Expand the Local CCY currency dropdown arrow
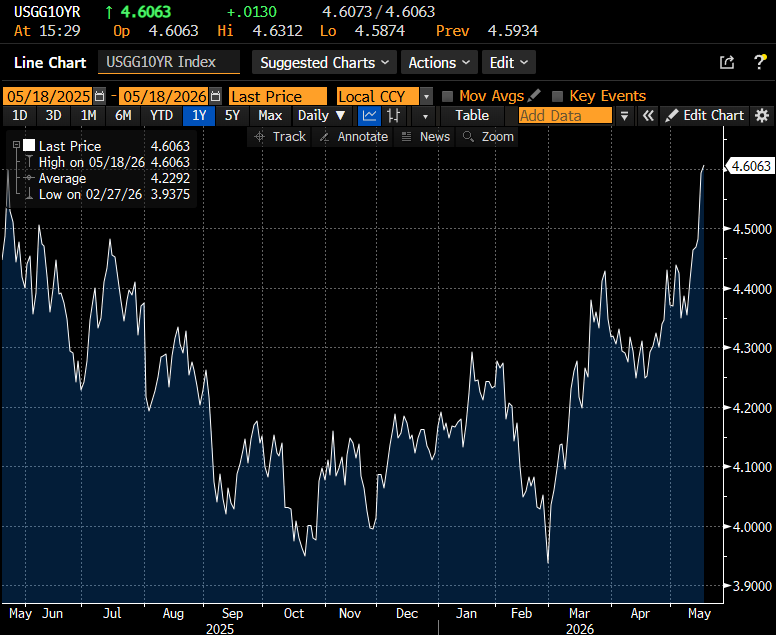Image resolution: width=776 pixels, height=635 pixels. [x=426, y=96]
